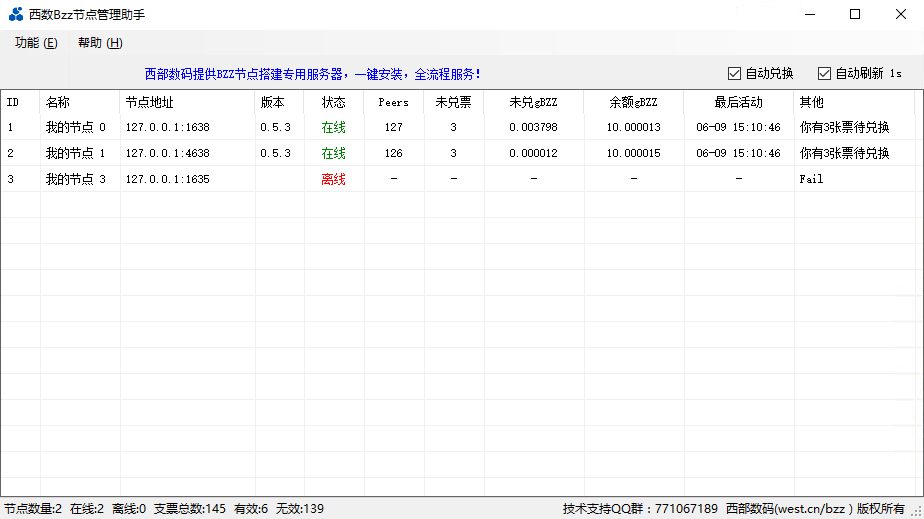
Task: Click the Fail message in 其他 column
Action: 811,180
